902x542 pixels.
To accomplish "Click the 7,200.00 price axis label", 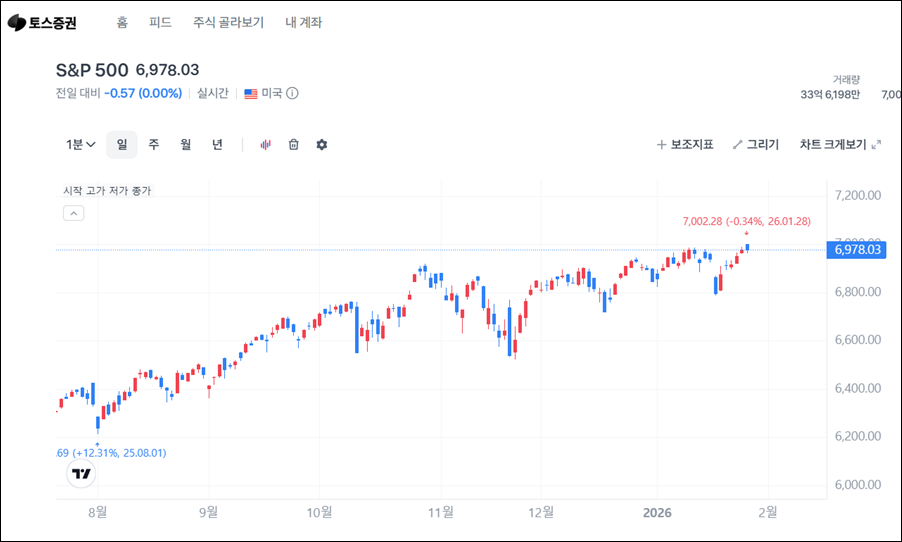I will point(858,196).
